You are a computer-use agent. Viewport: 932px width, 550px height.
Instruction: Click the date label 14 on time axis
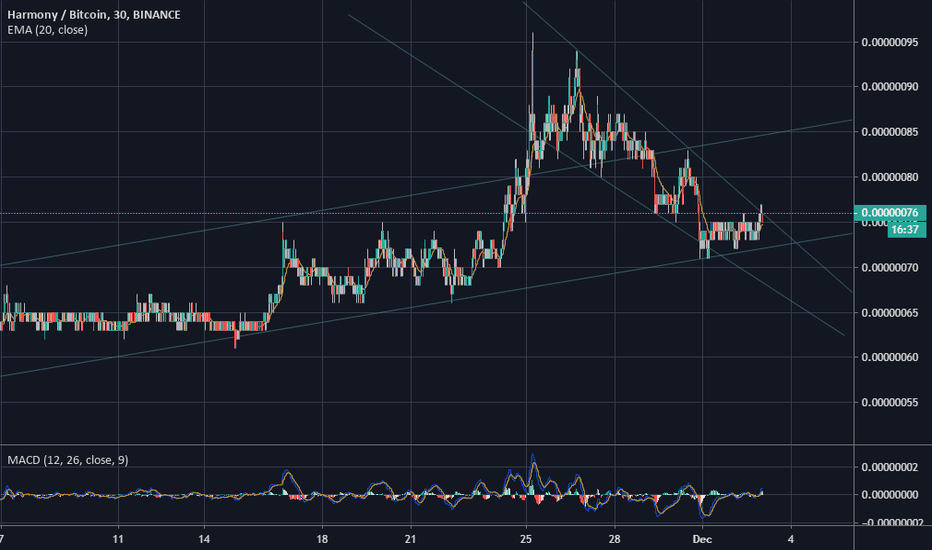[x=204, y=539]
